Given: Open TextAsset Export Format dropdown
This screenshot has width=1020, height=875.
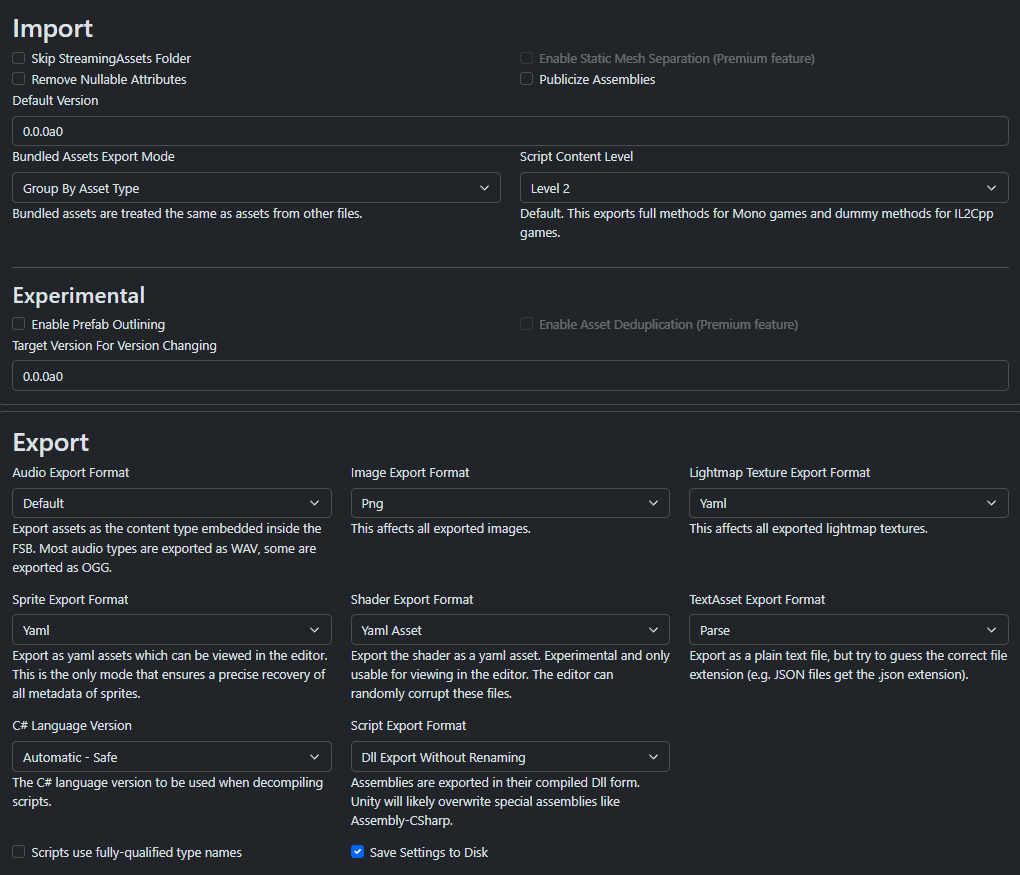Looking at the screenshot, I should click(849, 630).
